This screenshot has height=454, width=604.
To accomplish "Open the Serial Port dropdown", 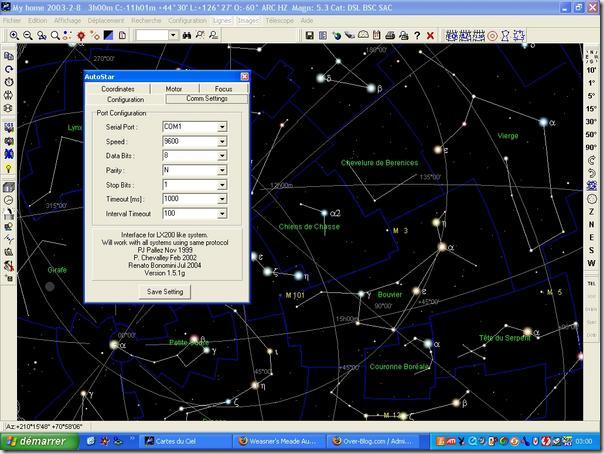I will click(x=222, y=127).
